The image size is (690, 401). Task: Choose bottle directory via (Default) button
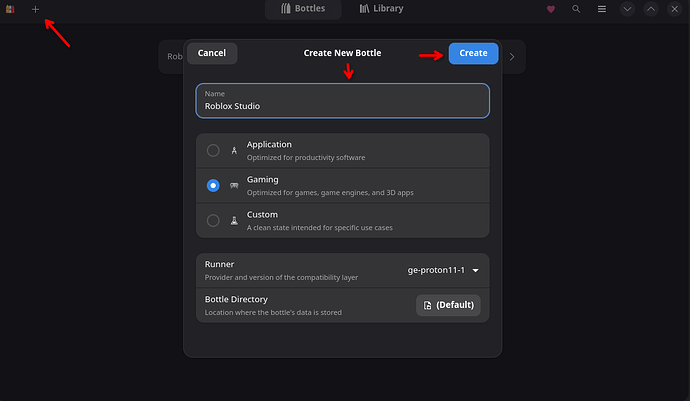coord(448,305)
